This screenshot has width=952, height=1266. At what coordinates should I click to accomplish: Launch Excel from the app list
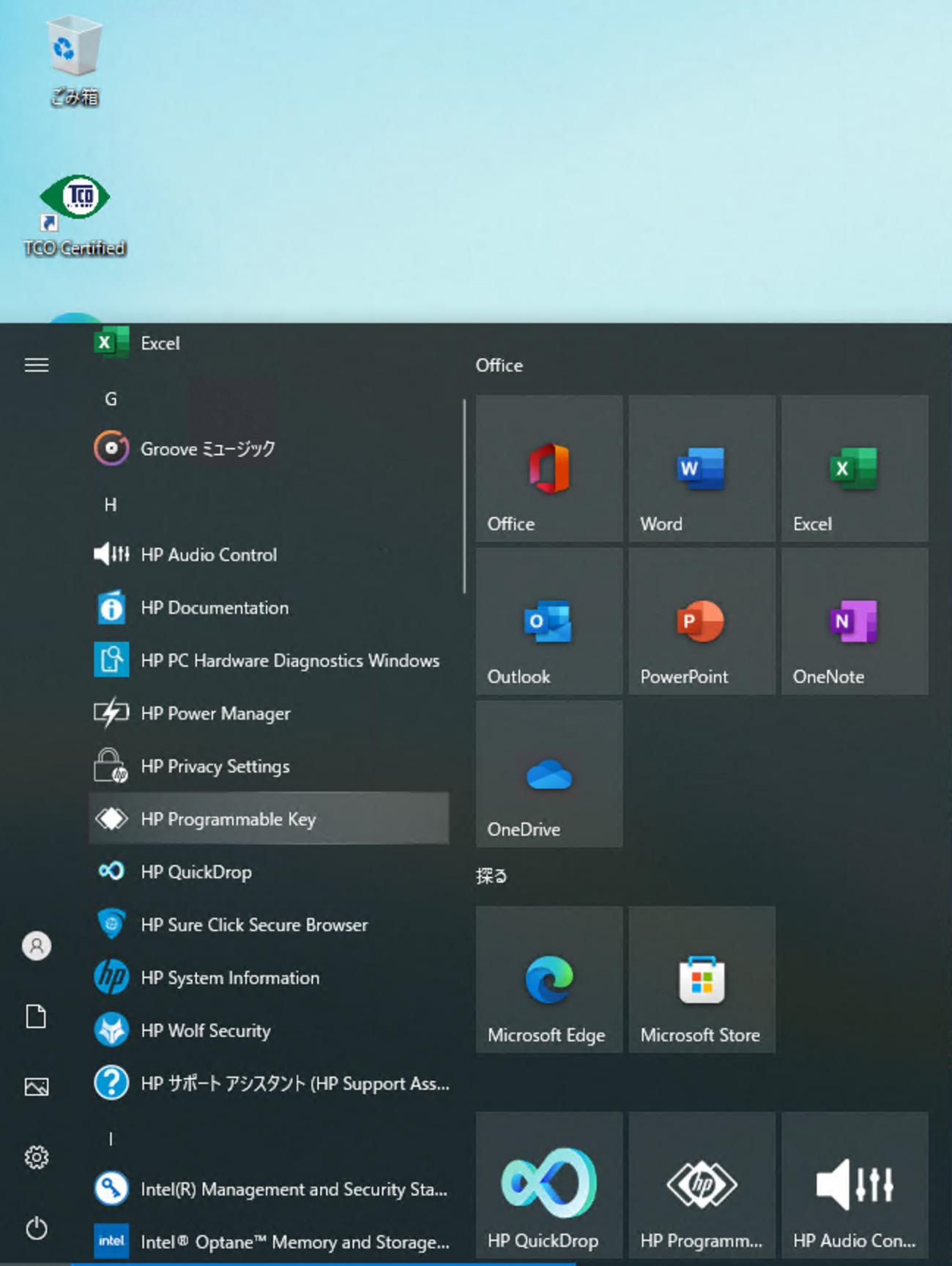[269, 343]
